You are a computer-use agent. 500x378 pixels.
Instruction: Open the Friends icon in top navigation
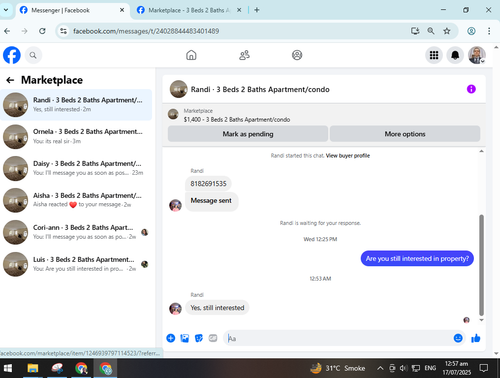(x=244, y=55)
